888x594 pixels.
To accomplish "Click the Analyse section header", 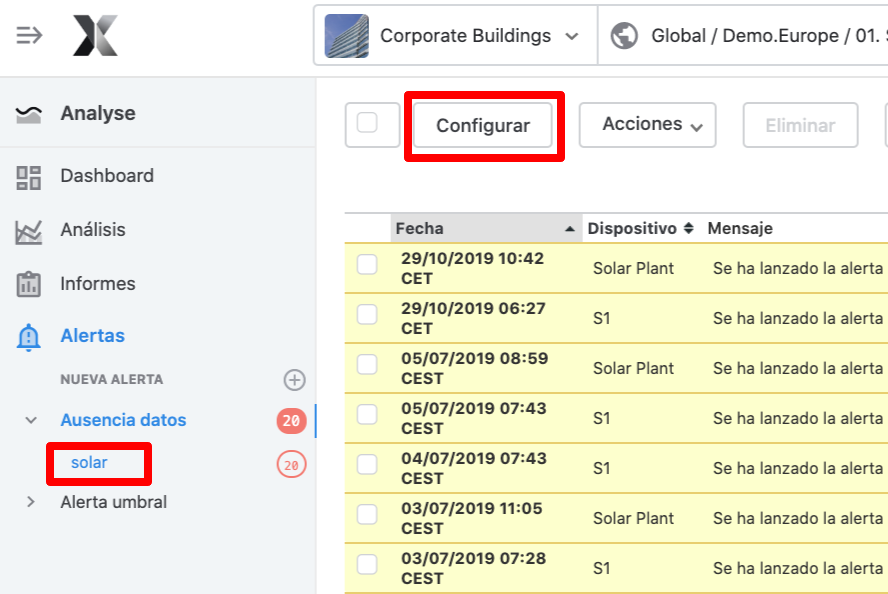I will (x=98, y=113).
